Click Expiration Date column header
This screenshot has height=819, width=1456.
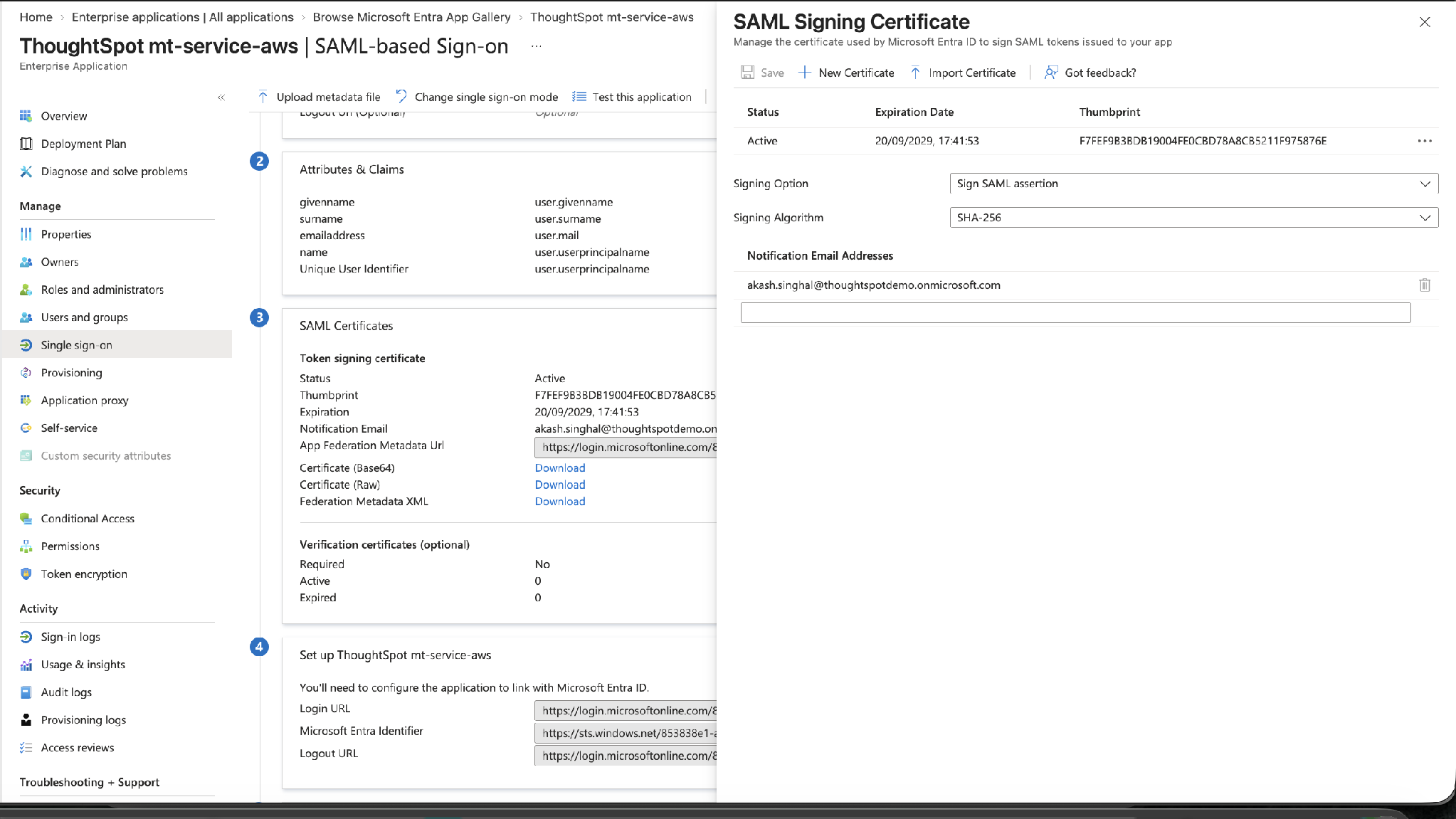pyautogui.click(x=914, y=112)
